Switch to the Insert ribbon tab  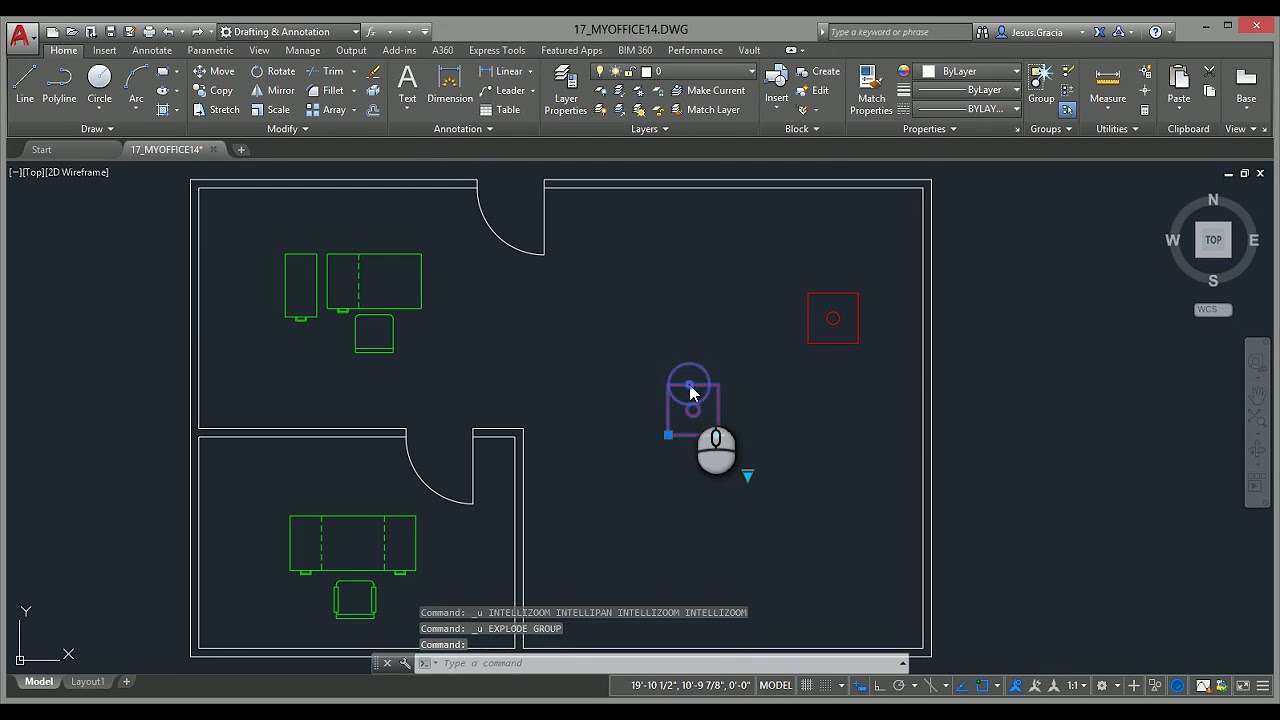point(105,51)
